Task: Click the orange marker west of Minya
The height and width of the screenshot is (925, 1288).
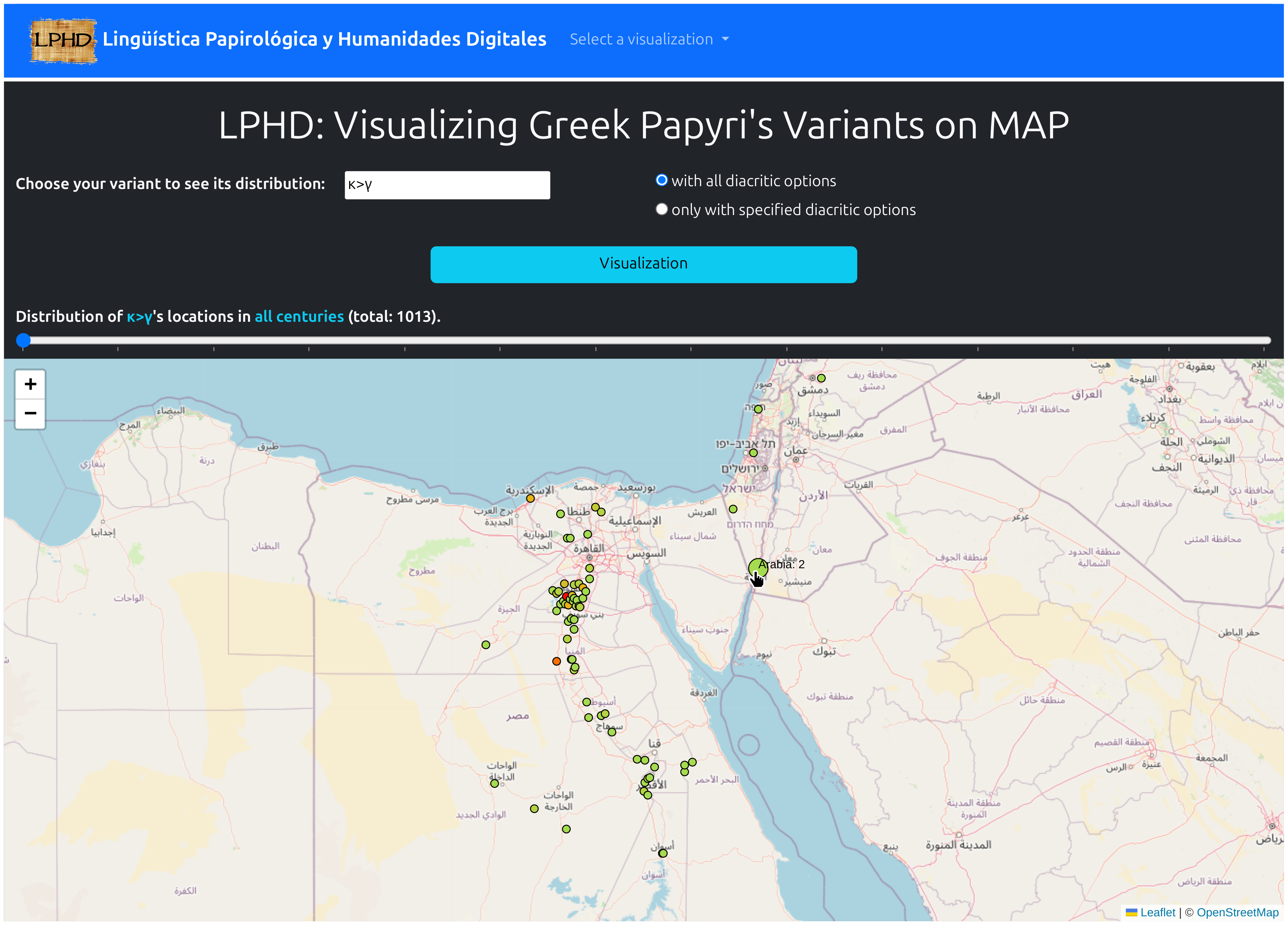Action: [x=557, y=662]
